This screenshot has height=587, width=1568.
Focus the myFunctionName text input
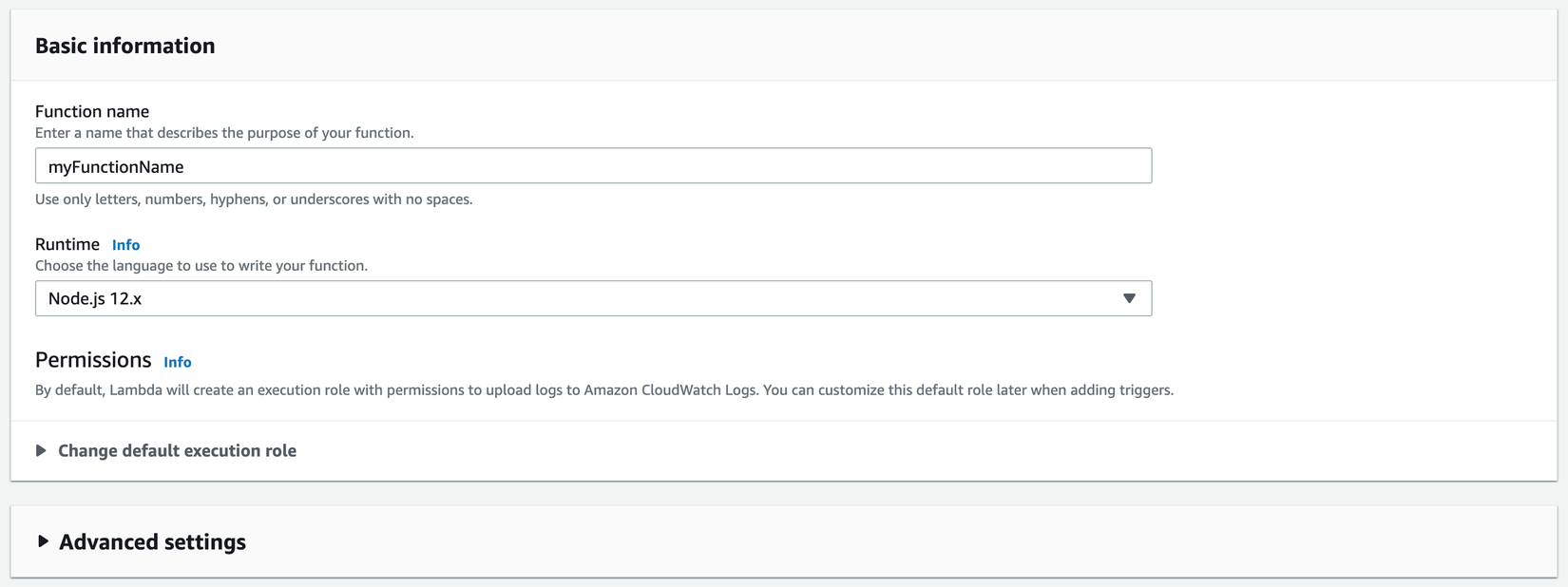[593, 166]
